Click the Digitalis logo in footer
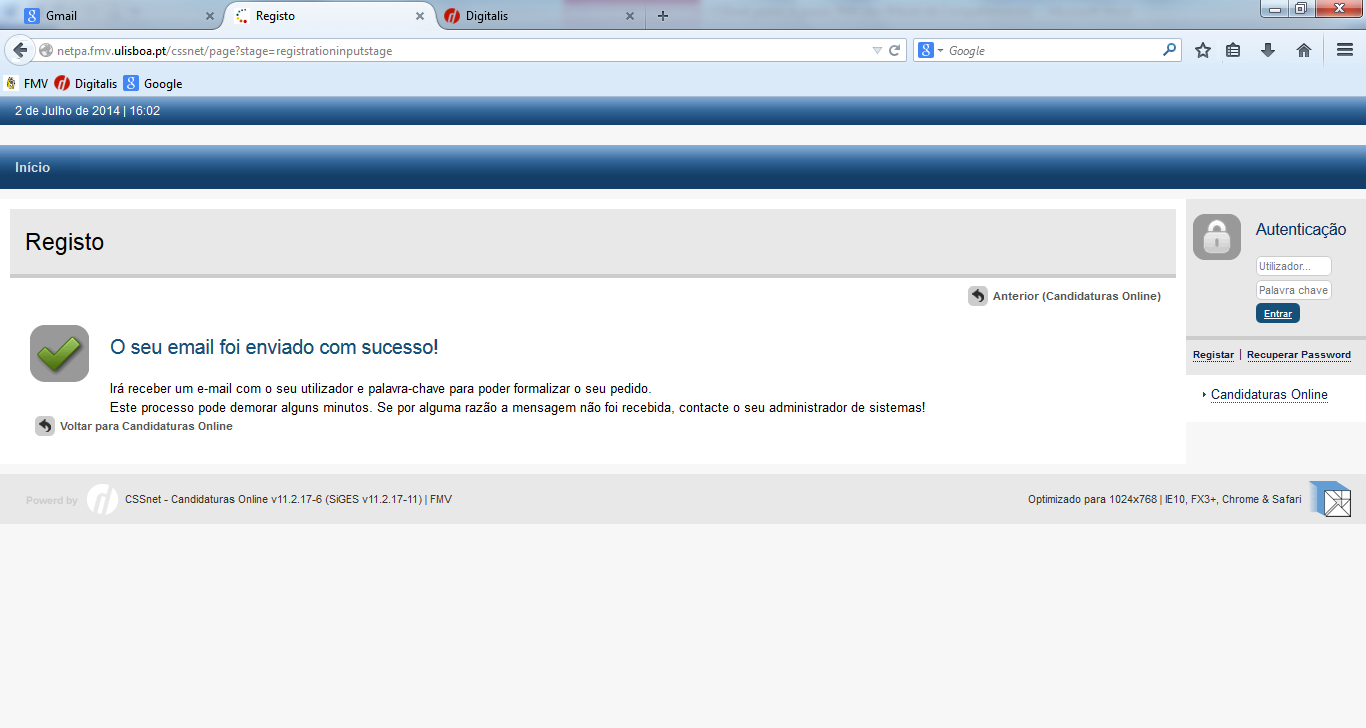The height and width of the screenshot is (728, 1366). [102, 499]
